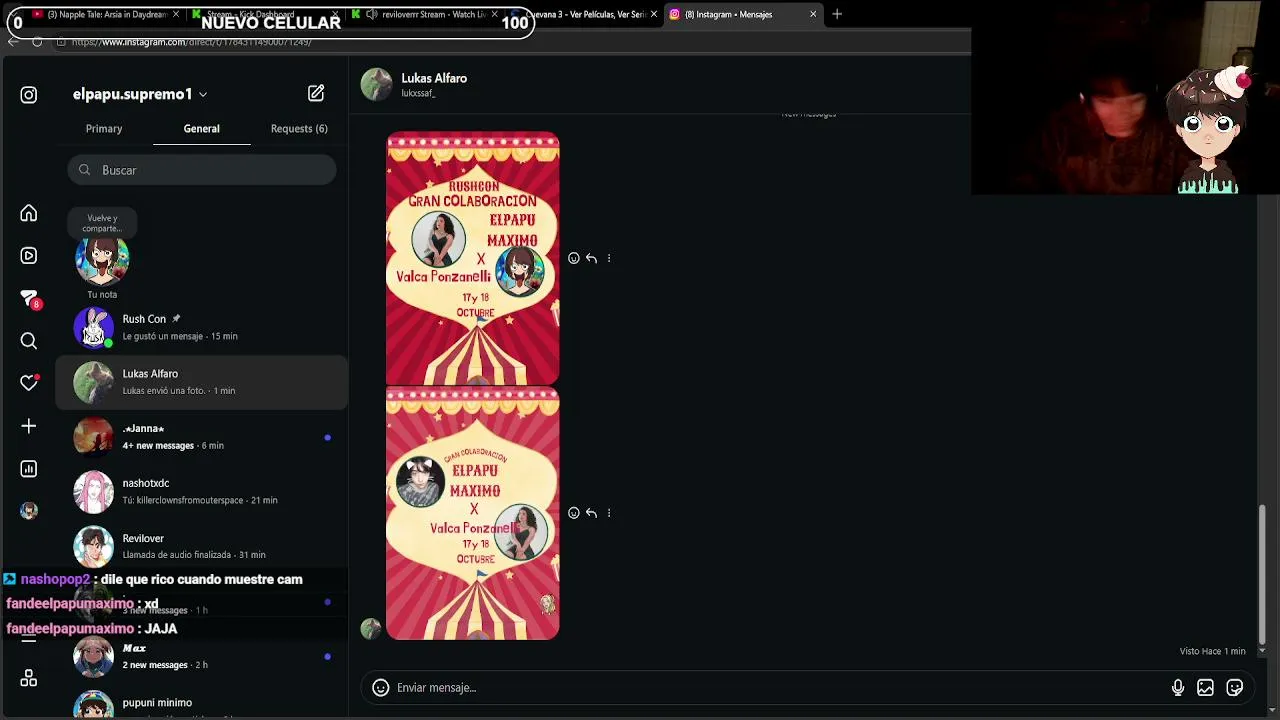Click the browser back arrow
The image size is (1280, 720).
coord(13,42)
